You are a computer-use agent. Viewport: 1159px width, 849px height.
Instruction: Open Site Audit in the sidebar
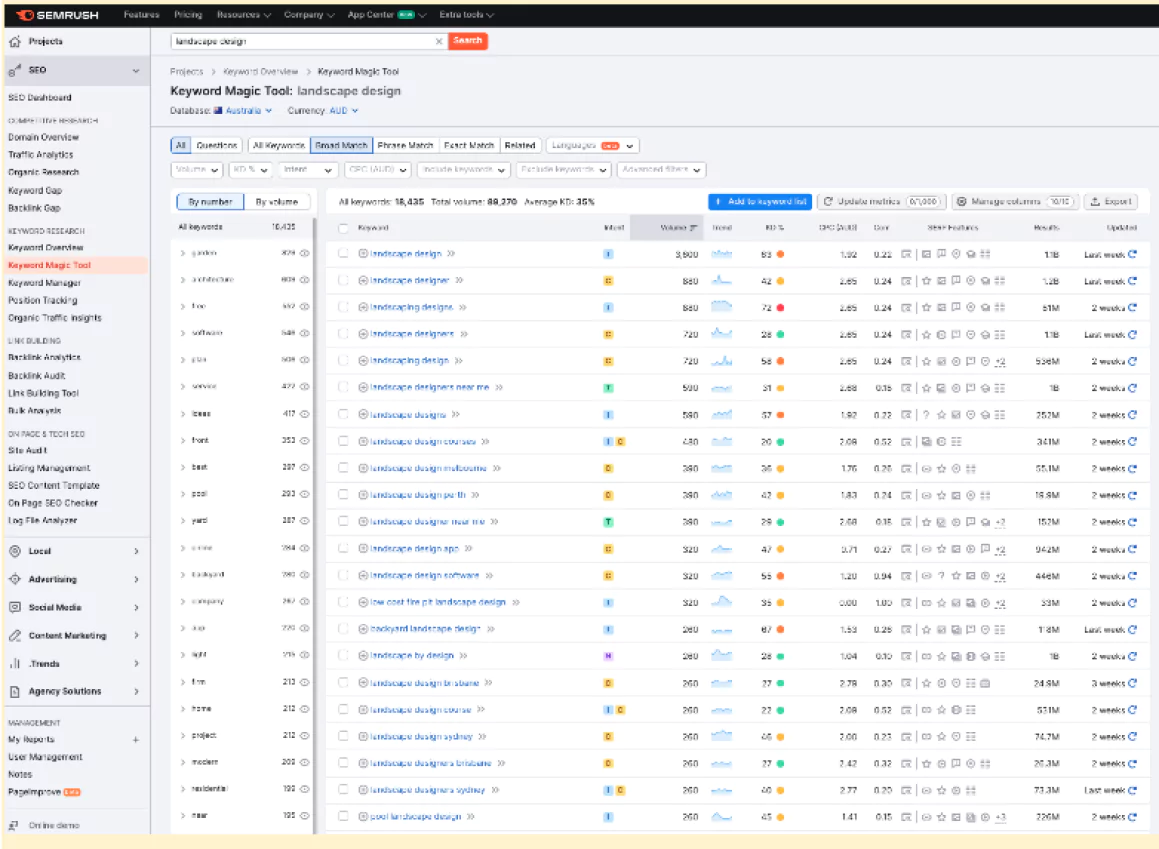(27, 450)
